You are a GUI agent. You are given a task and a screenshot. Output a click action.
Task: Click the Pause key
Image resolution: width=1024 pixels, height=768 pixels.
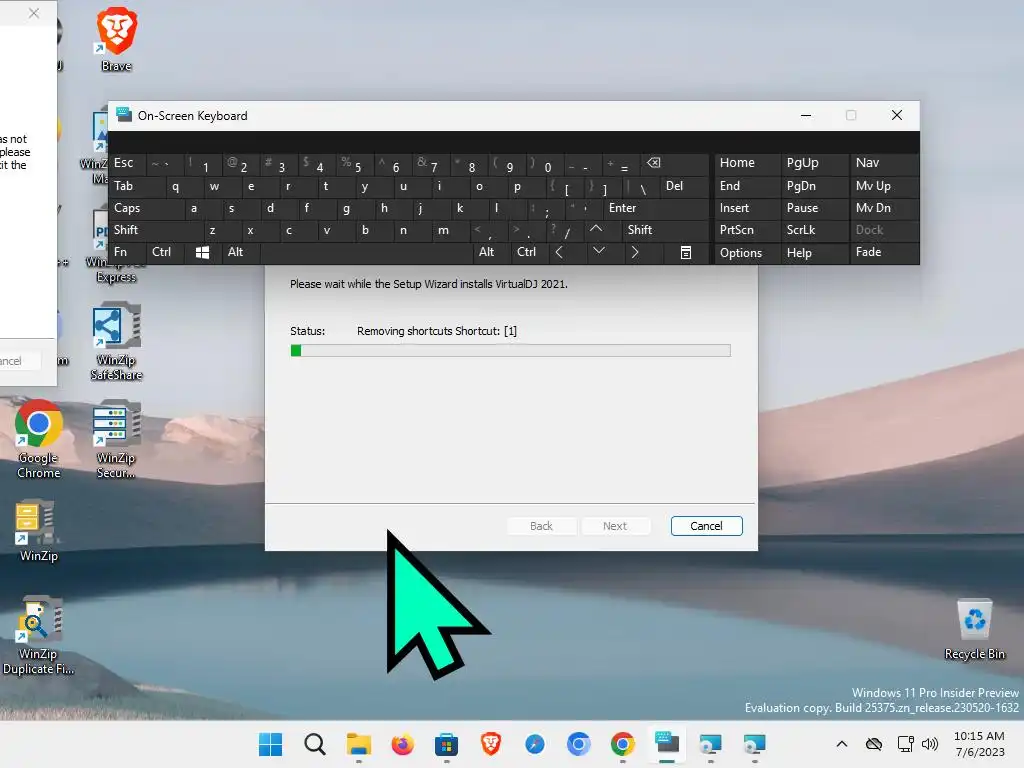[x=813, y=208]
